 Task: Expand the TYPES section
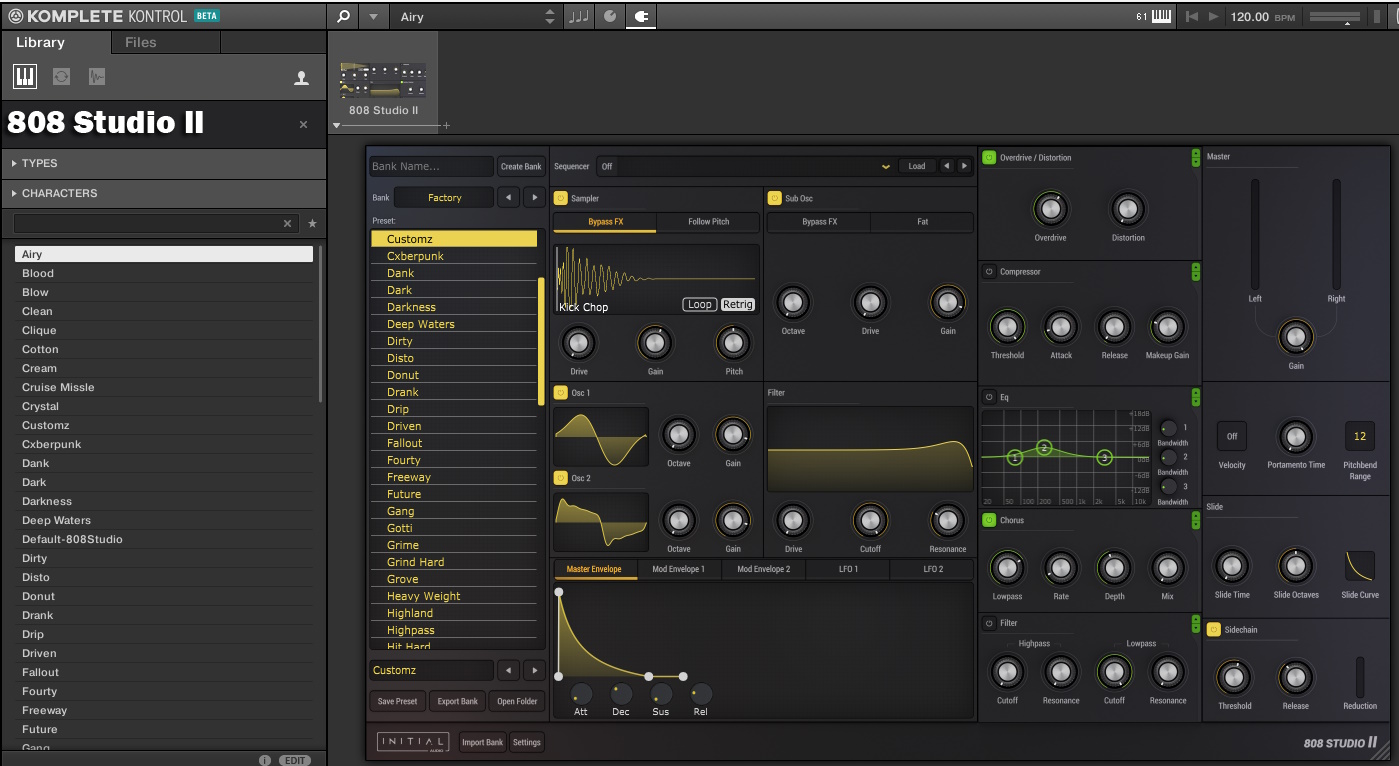pos(40,163)
